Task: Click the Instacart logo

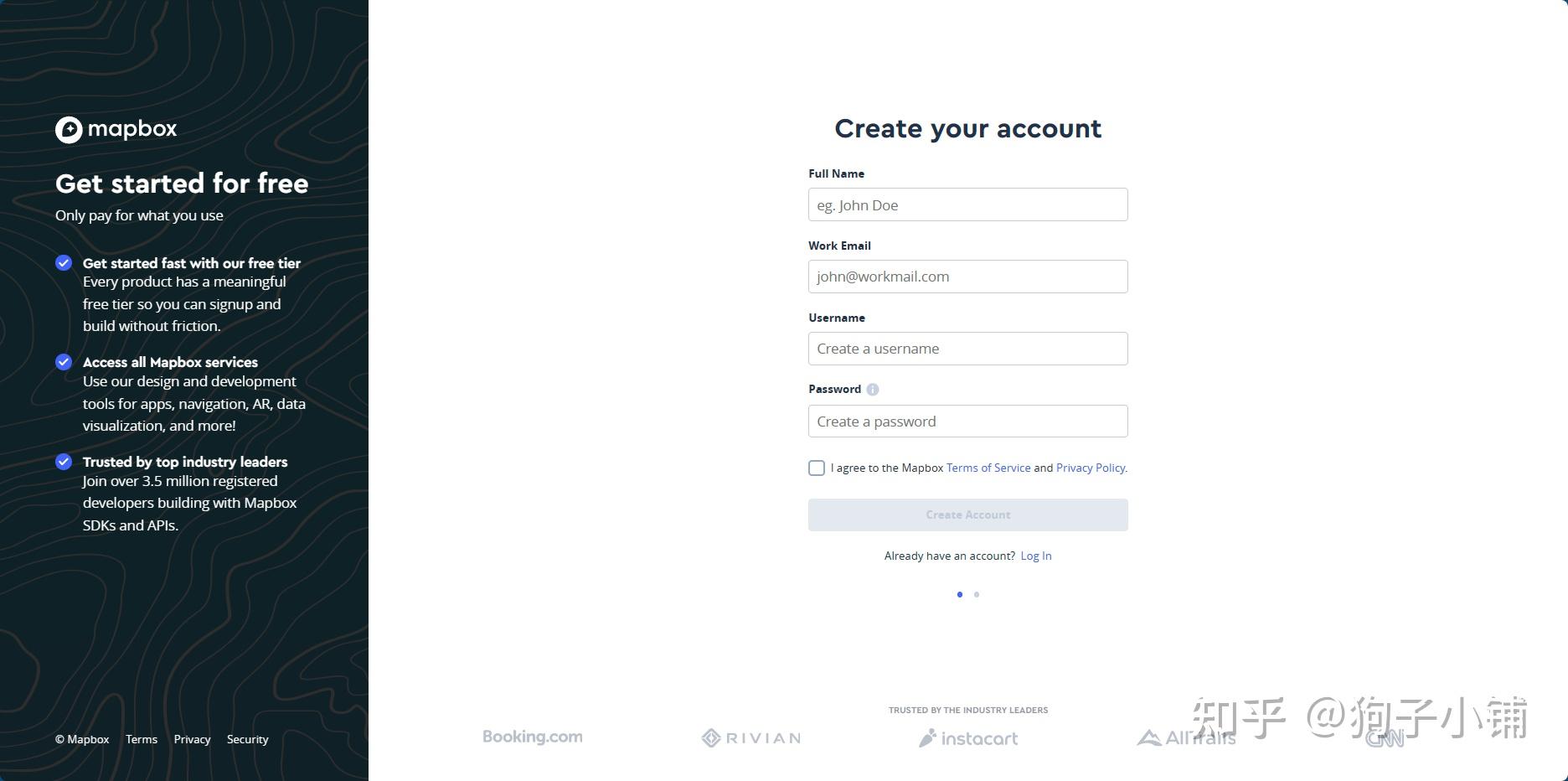Action: click(x=968, y=738)
